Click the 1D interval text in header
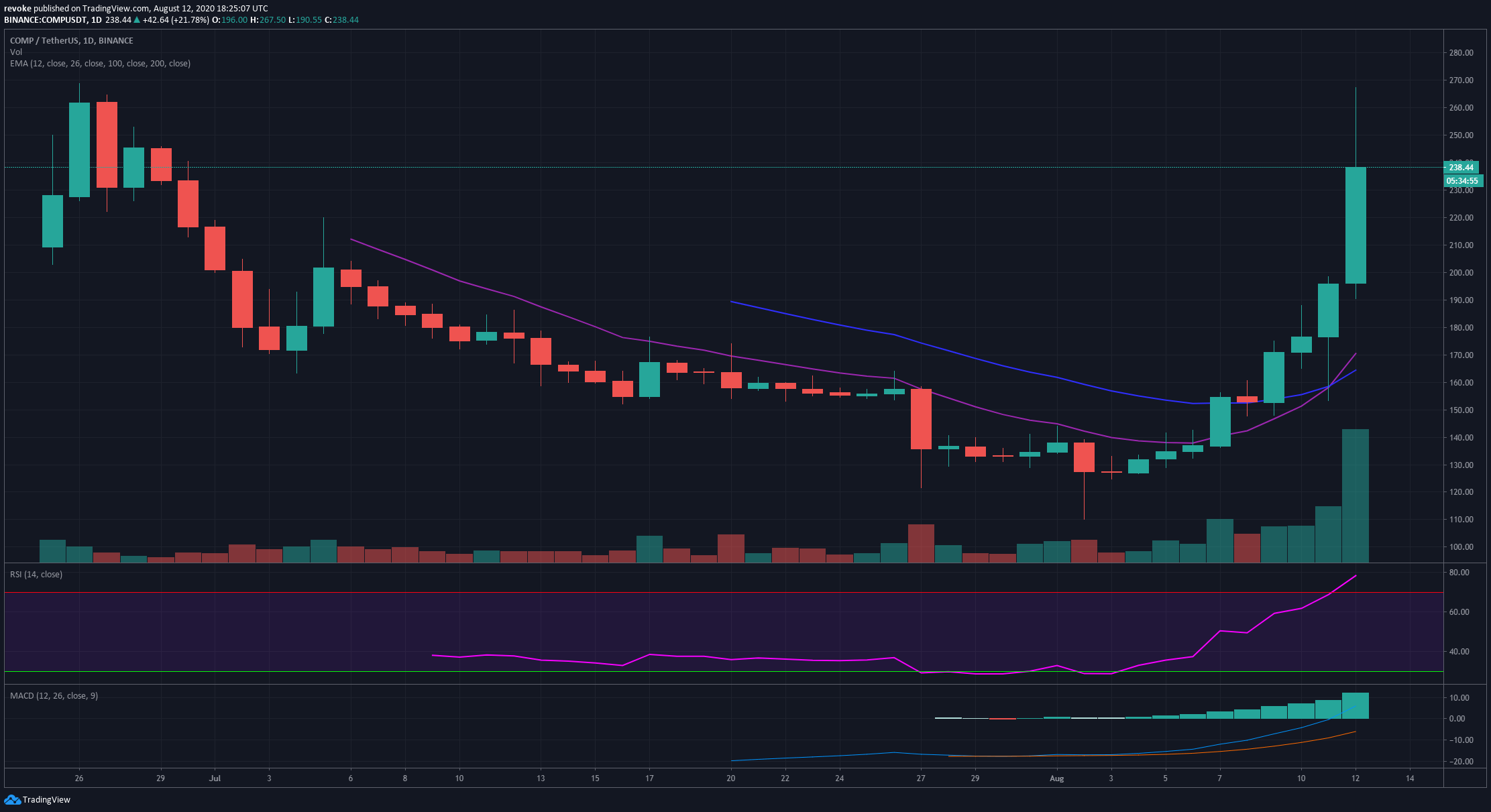This screenshot has width=1491, height=812. pos(97,20)
